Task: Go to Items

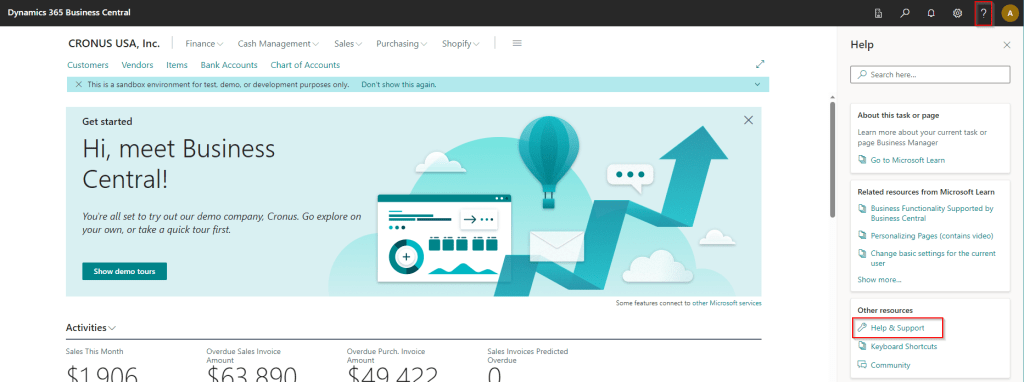Action: click(177, 65)
